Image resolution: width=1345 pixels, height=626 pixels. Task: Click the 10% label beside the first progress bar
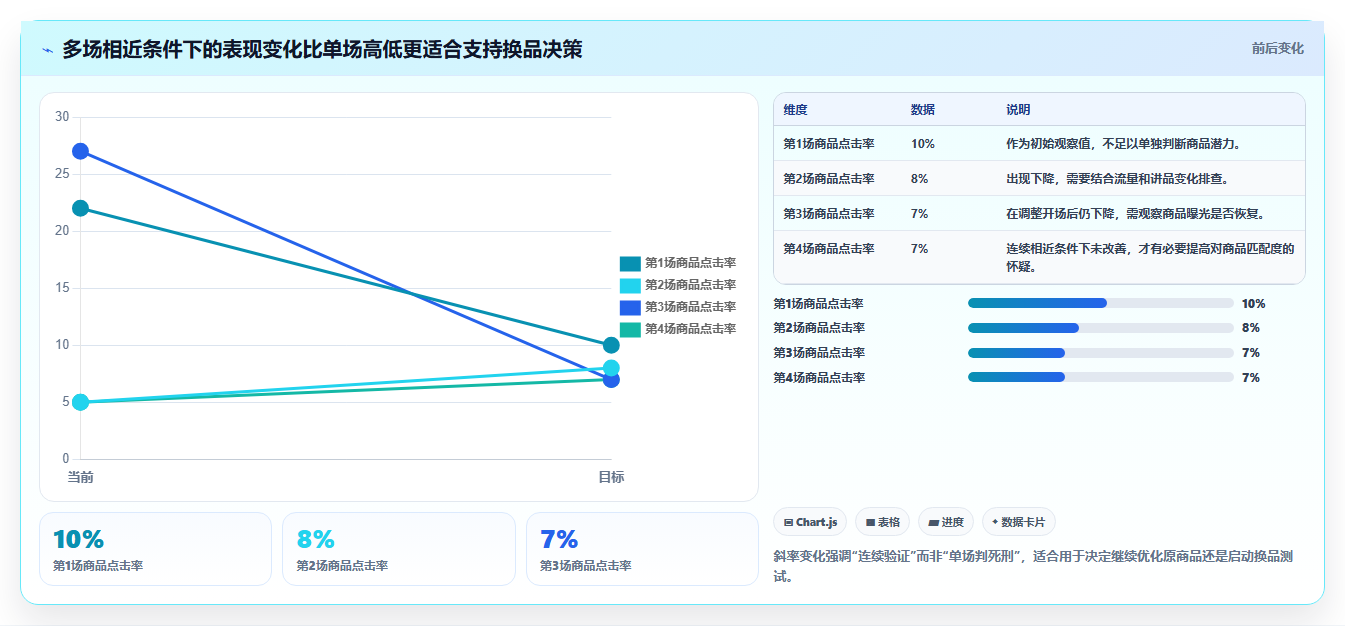click(x=1253, y=303)
